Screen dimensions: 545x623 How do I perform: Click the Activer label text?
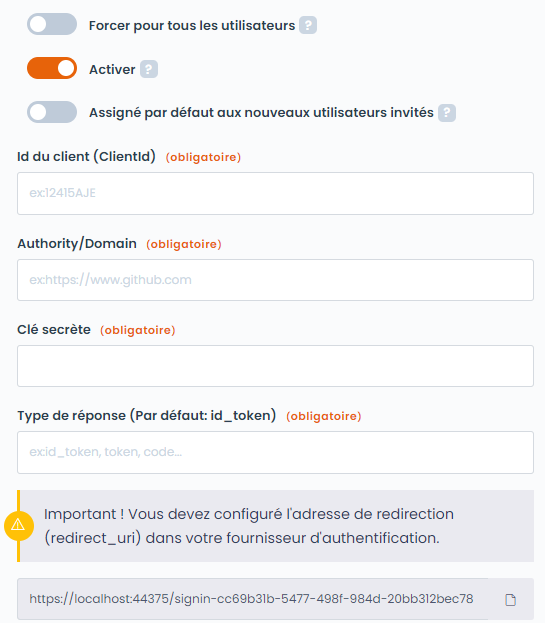tap(112, 70)
